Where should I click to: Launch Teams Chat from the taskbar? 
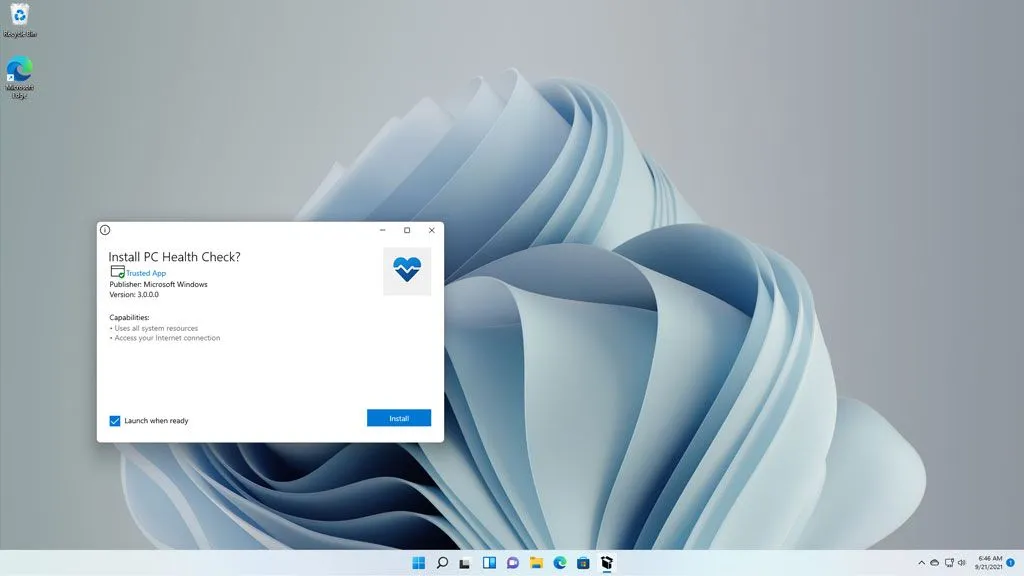pos(513,563)
